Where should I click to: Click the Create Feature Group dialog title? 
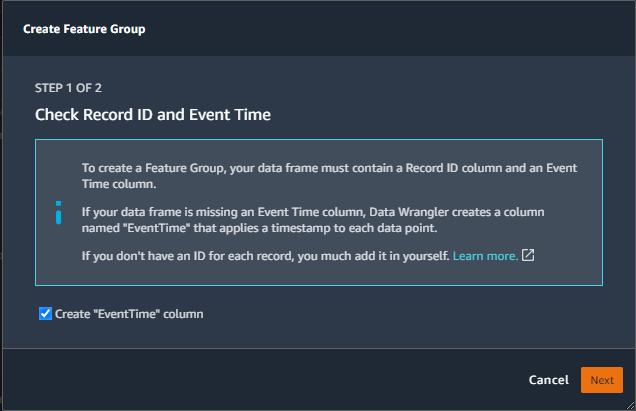(84, 29)
